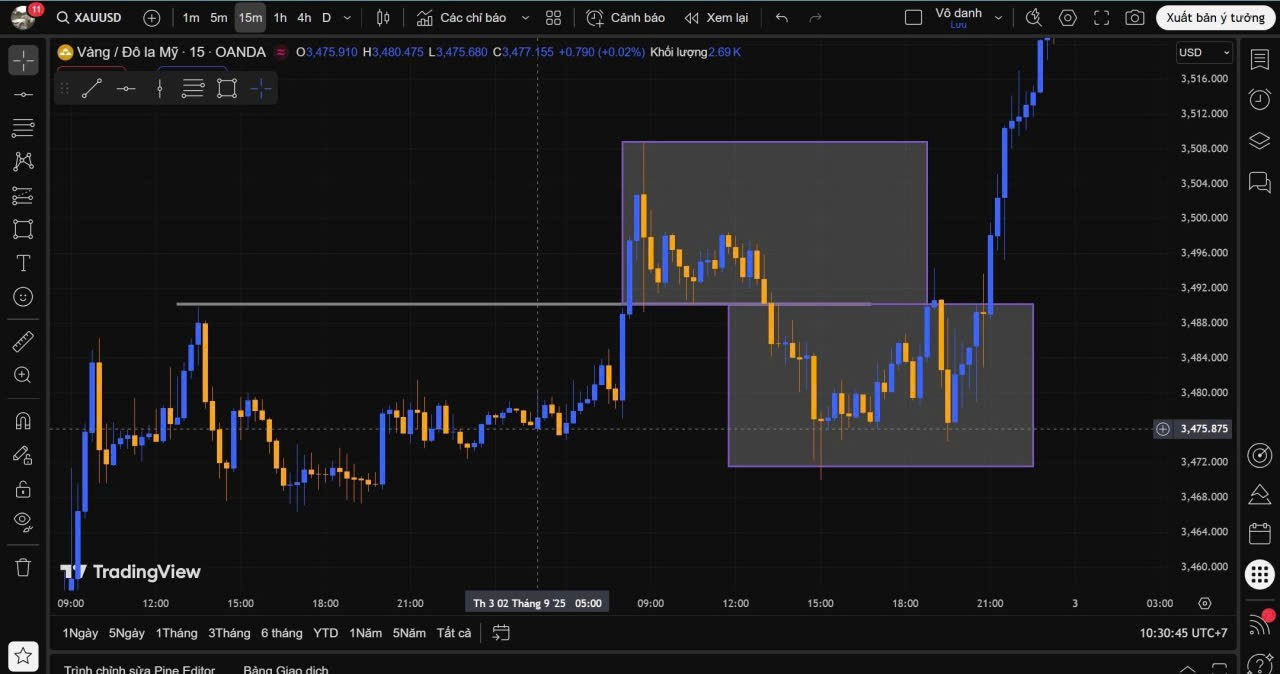Open the emoji icons tool

point(22,297)
